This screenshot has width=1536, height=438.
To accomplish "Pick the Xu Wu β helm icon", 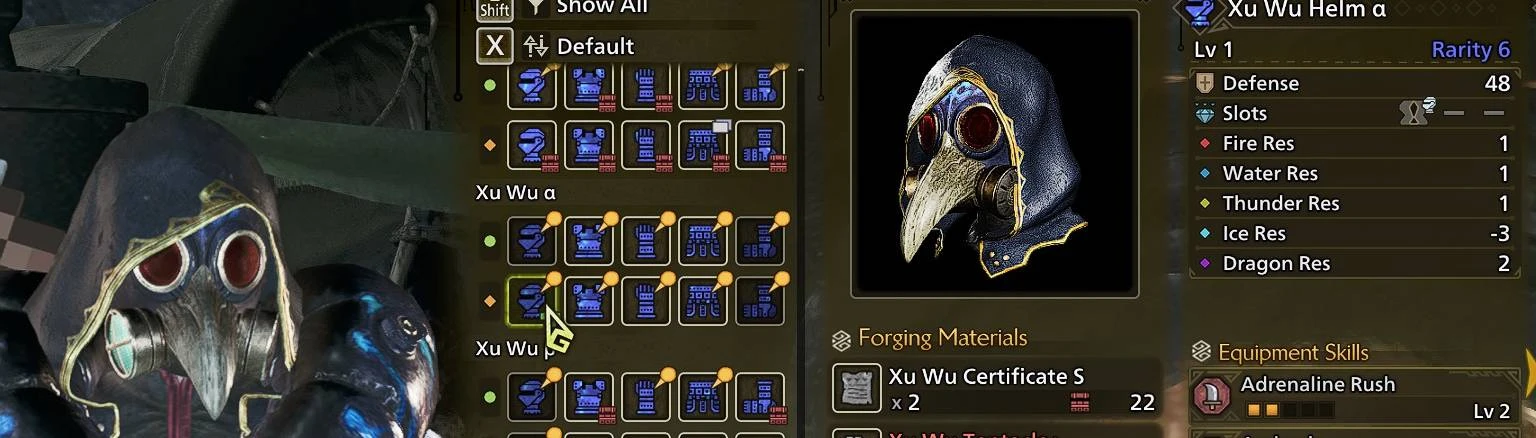I will [532, 397].
